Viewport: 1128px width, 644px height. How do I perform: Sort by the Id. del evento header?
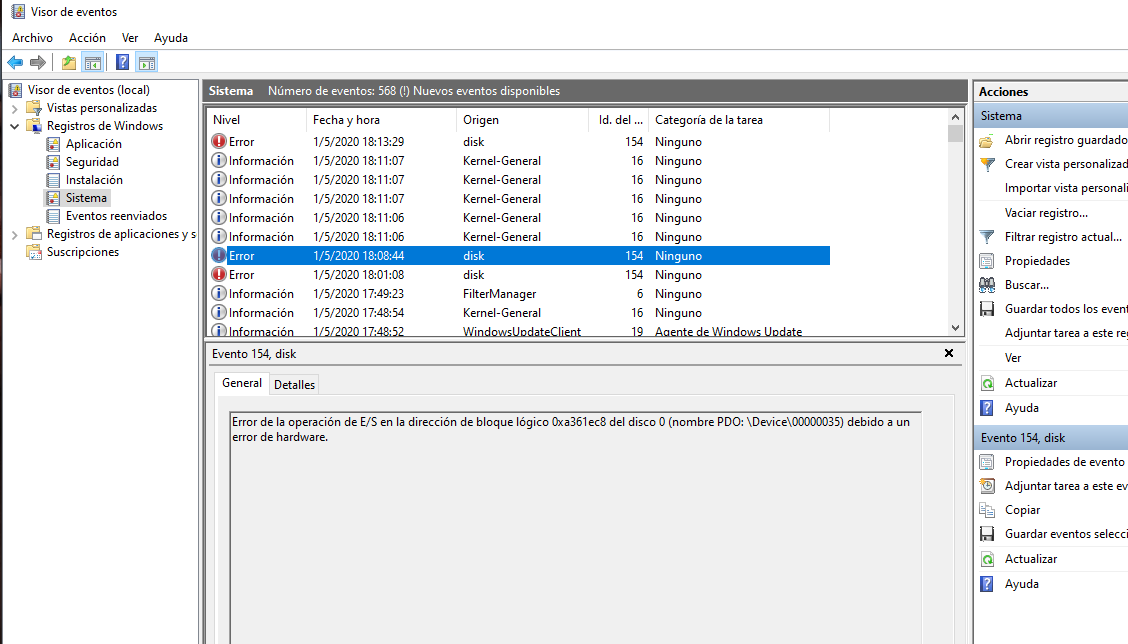[619, 120]
